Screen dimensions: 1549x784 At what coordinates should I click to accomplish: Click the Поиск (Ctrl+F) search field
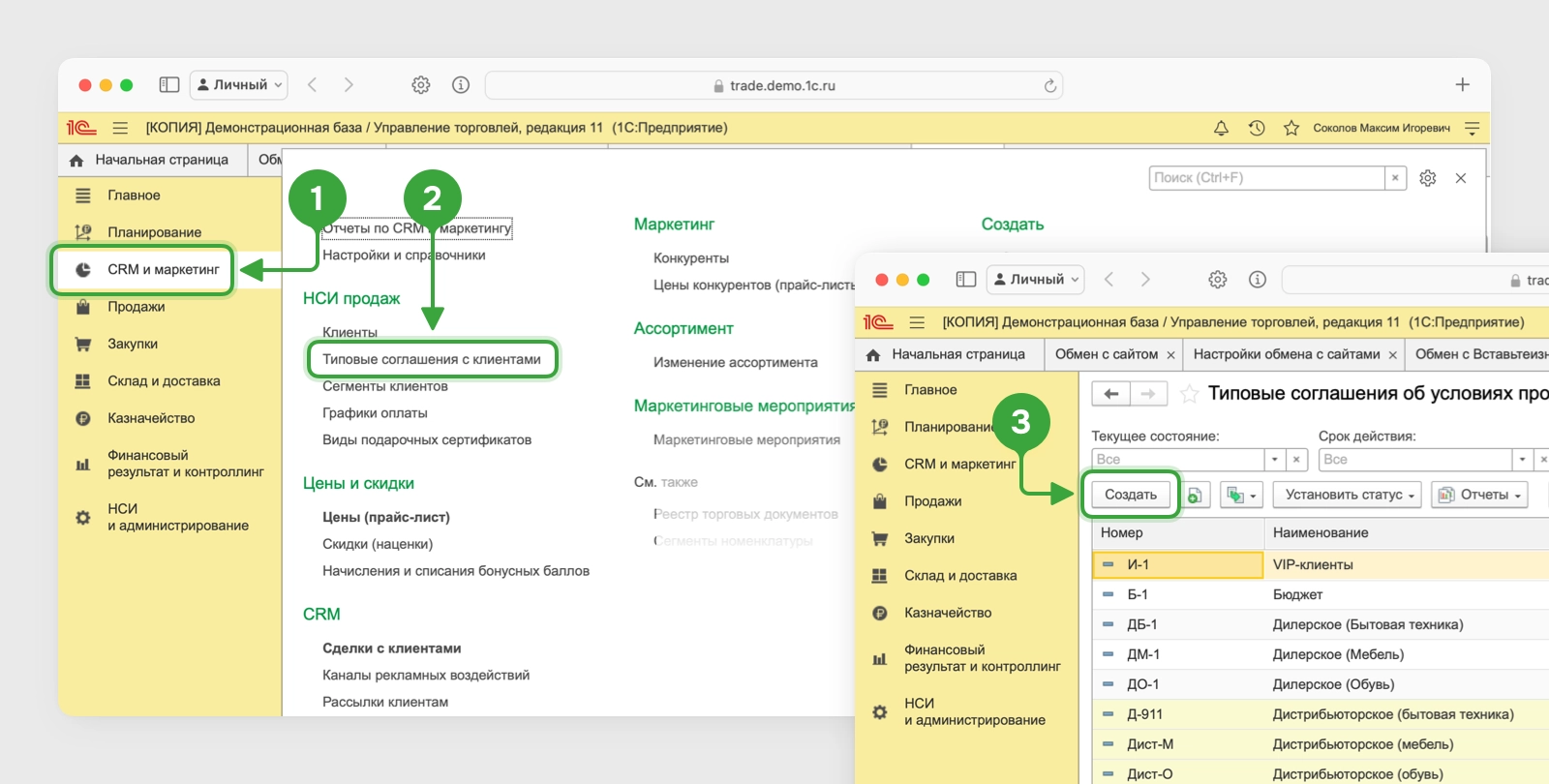(x=1267, y=178)
